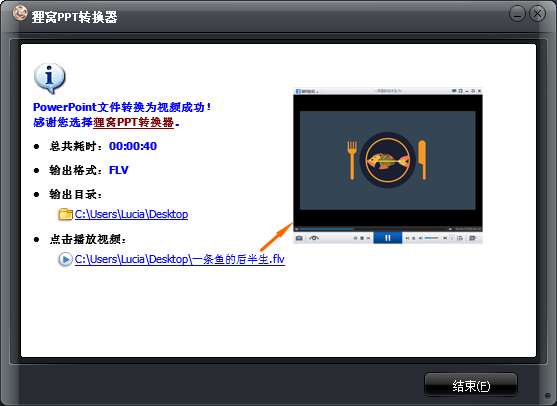Click the 狸窝 app logo in title bar

click(x=20, y=13)
